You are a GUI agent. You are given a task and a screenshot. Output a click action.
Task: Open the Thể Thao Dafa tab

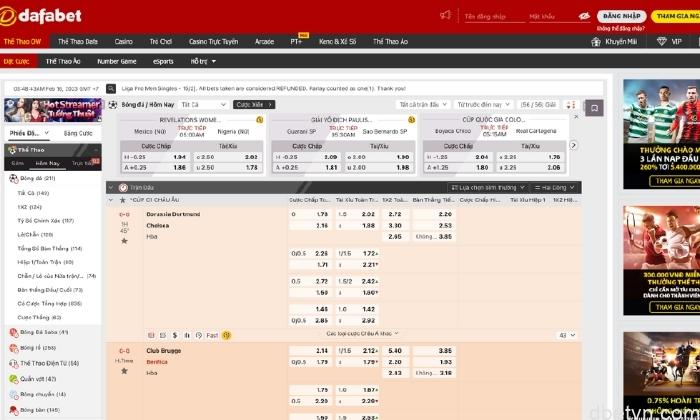point(78,42)
